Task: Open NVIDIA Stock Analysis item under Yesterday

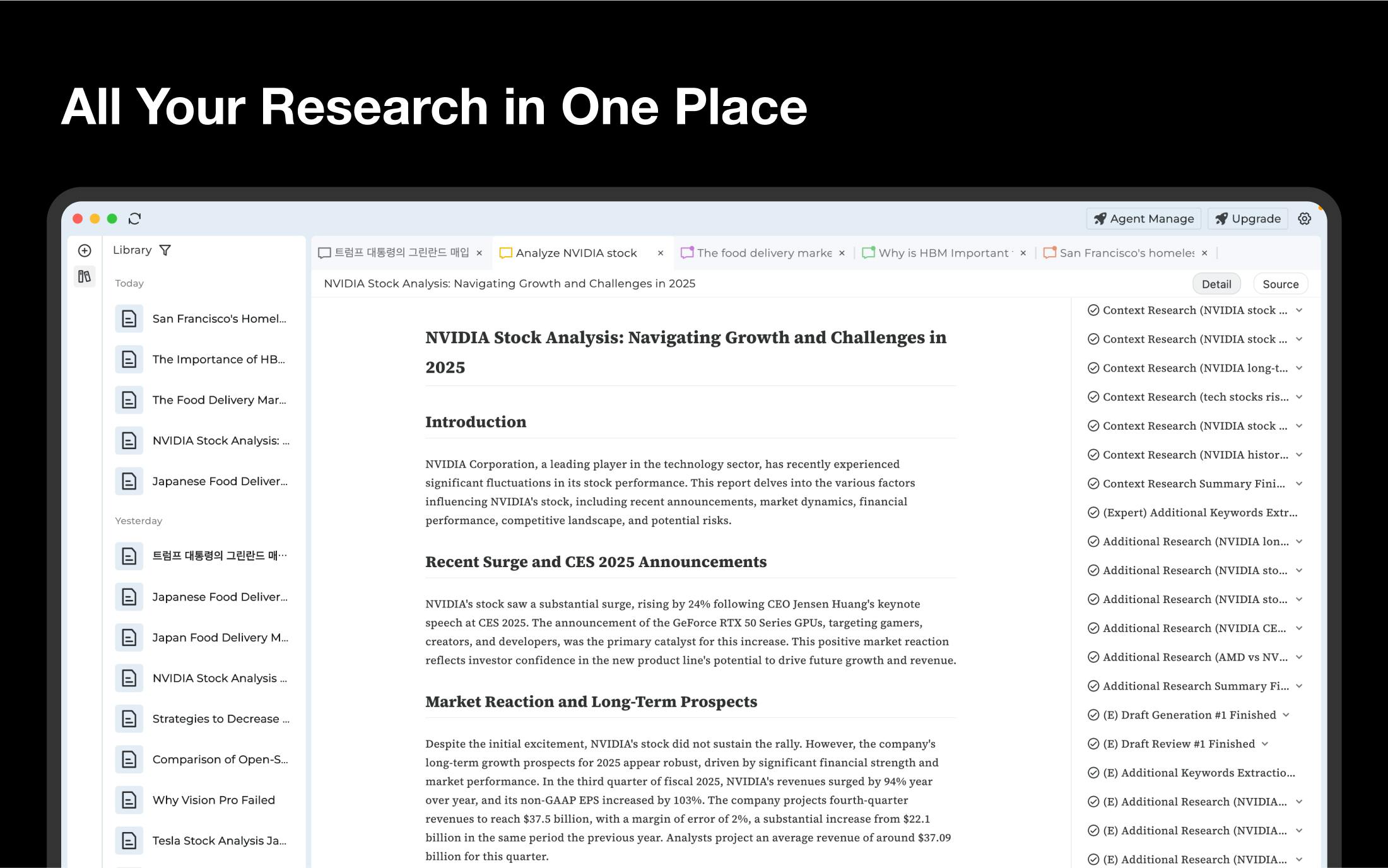Action: tap(203, 678)
